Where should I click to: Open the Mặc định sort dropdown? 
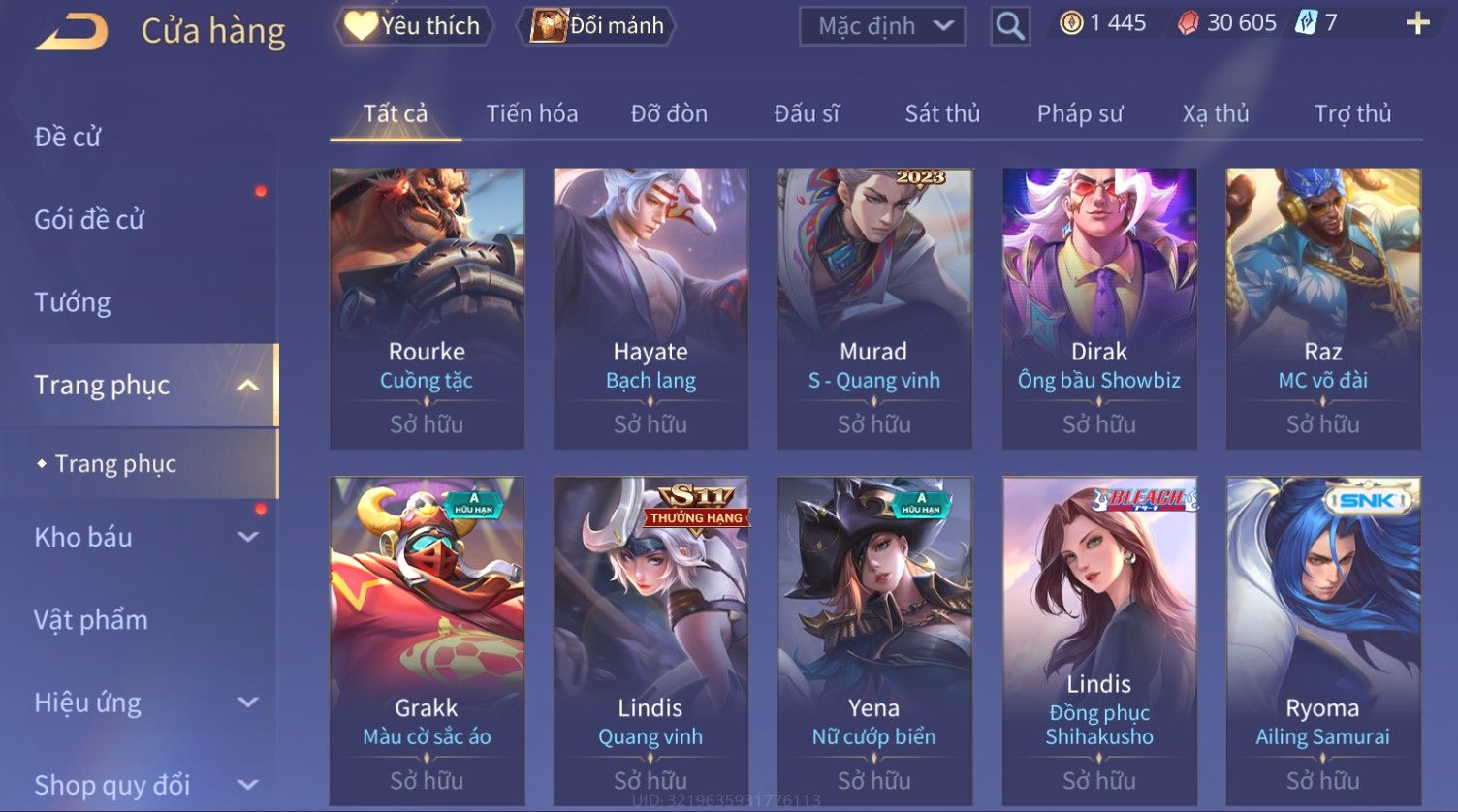(x=882, y=26)
